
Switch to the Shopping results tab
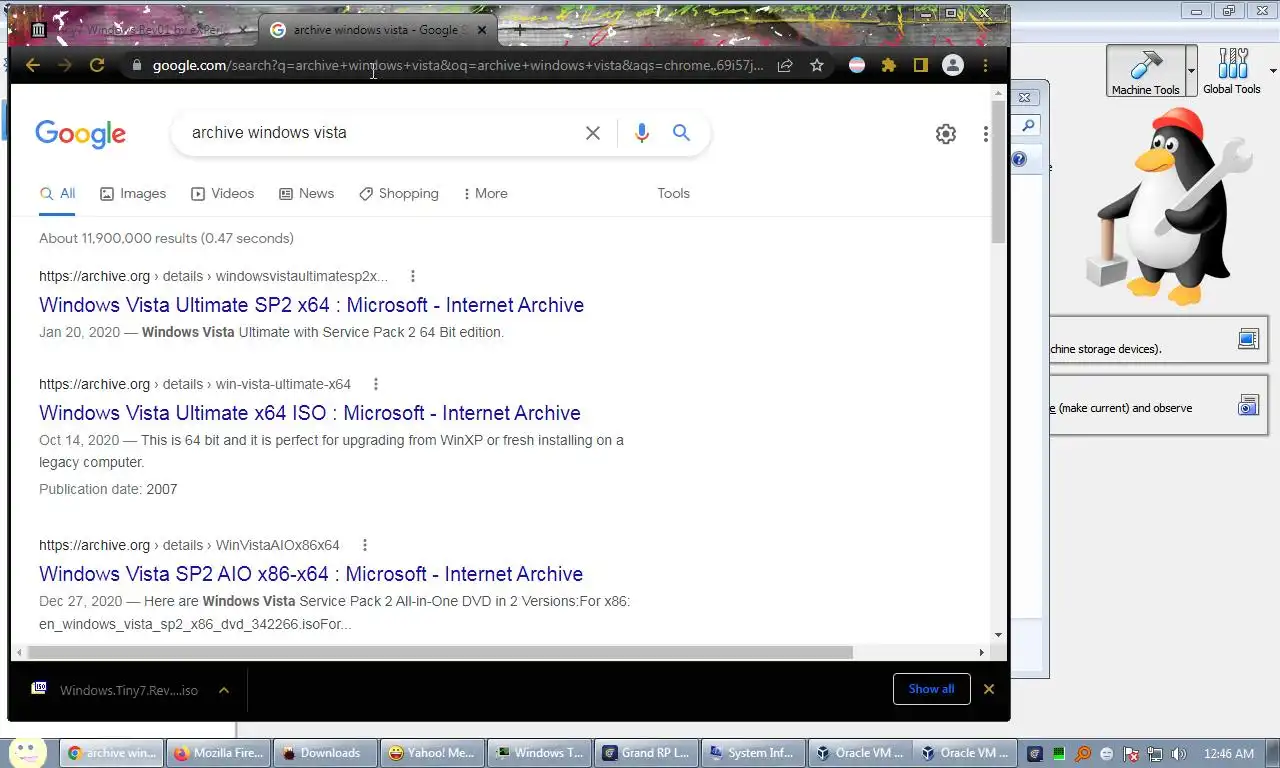pyautogui.click(x=398, y=194)
